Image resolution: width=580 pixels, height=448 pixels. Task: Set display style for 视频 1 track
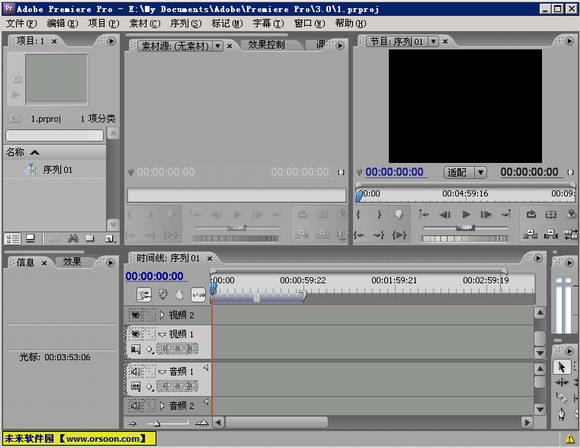136,349
